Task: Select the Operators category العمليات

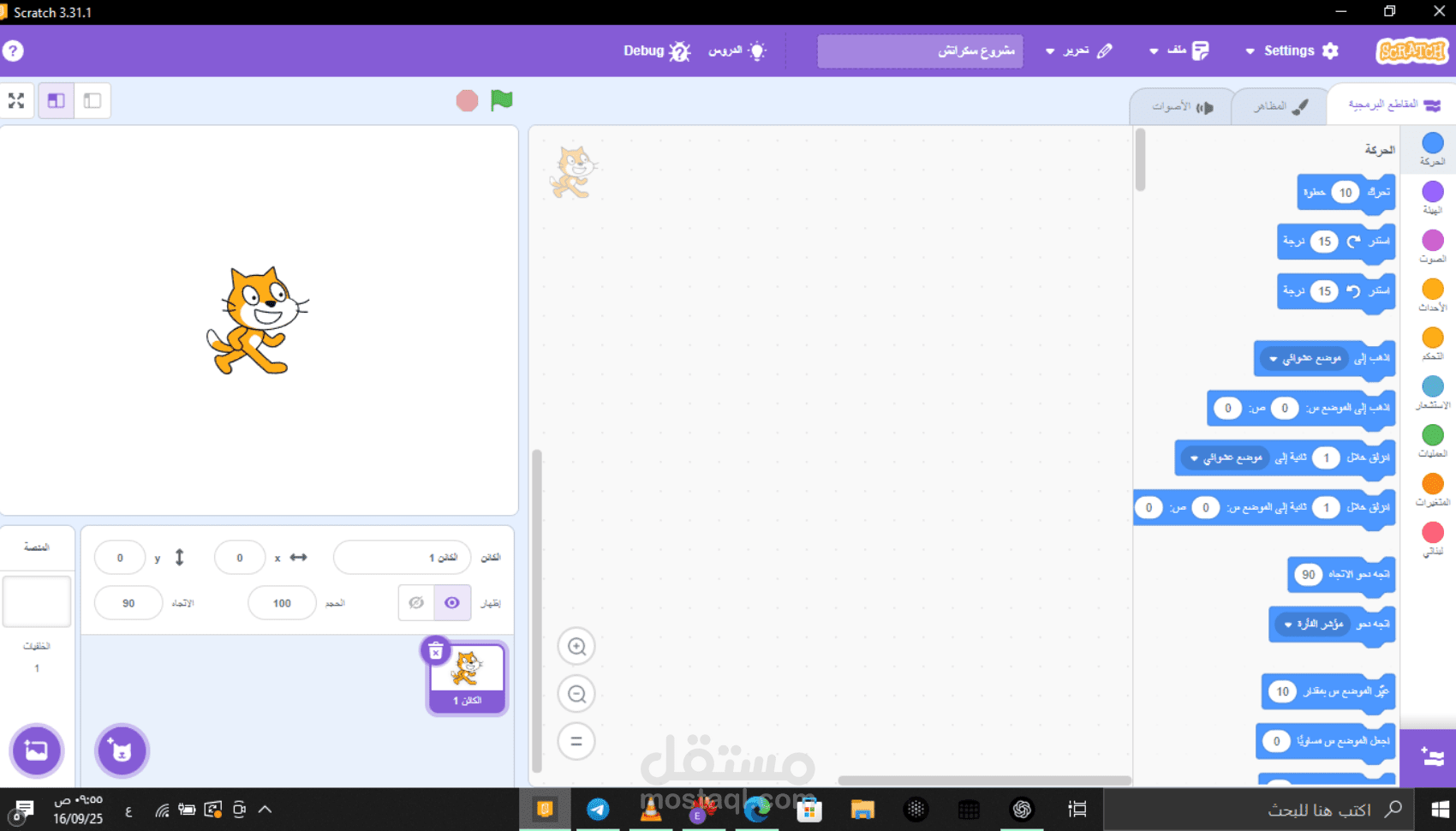Action: [x=1432, y=441]
